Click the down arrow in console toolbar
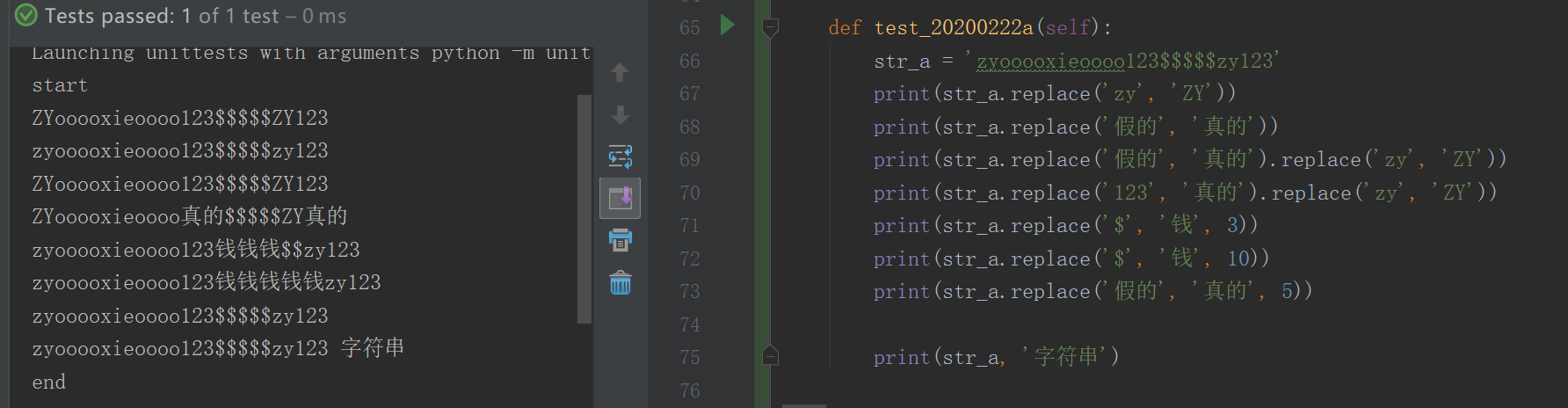Viewport: 1568px width, 408px height. pyautogui.click(x=620, y=115)
